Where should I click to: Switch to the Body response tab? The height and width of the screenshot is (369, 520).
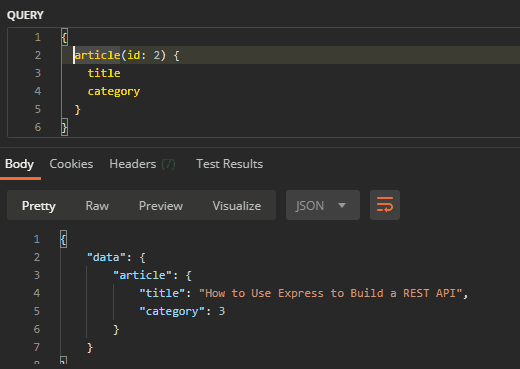(x=19, y=164)
